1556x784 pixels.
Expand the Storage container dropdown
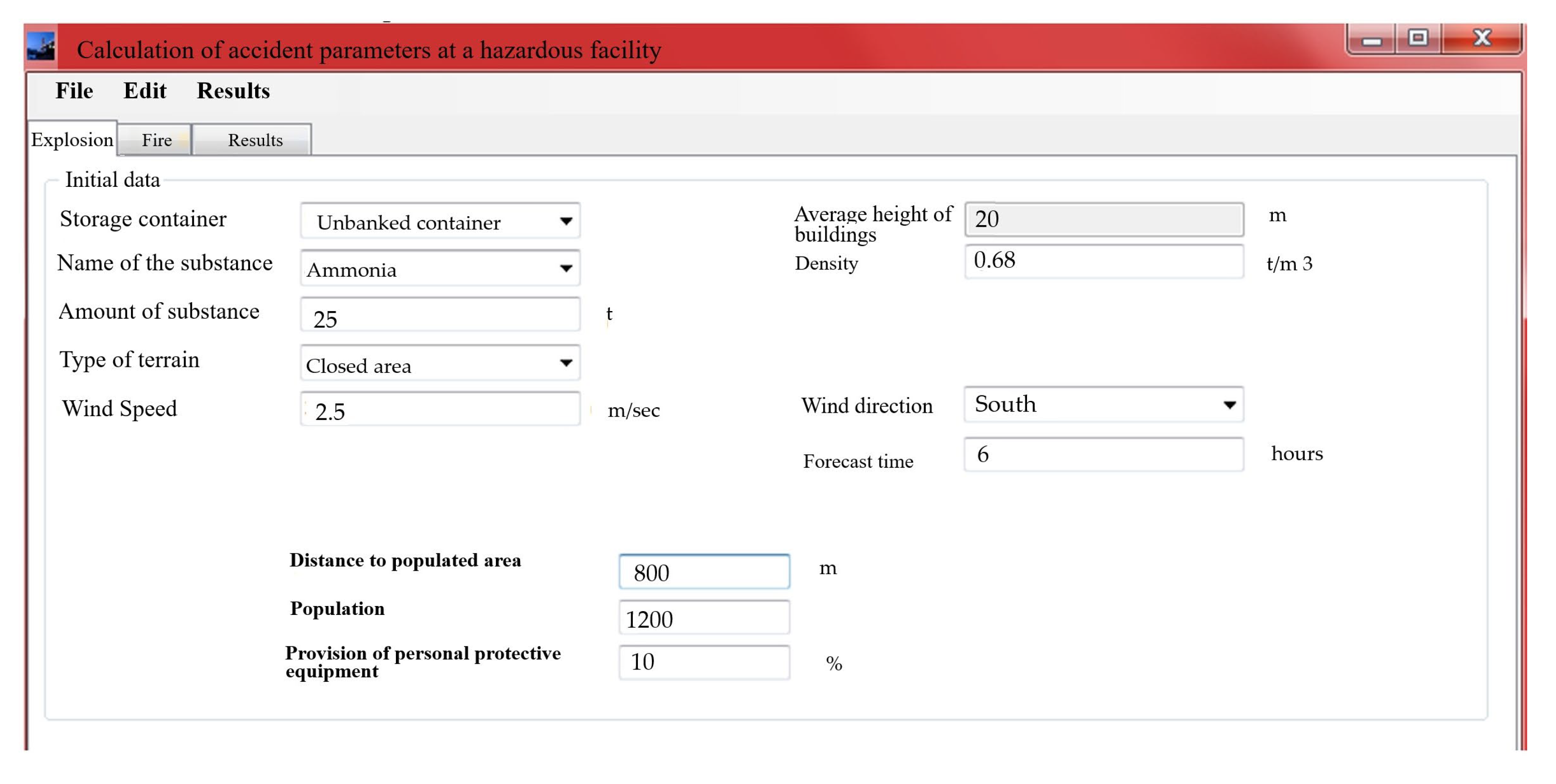click(x=565, y=221)
